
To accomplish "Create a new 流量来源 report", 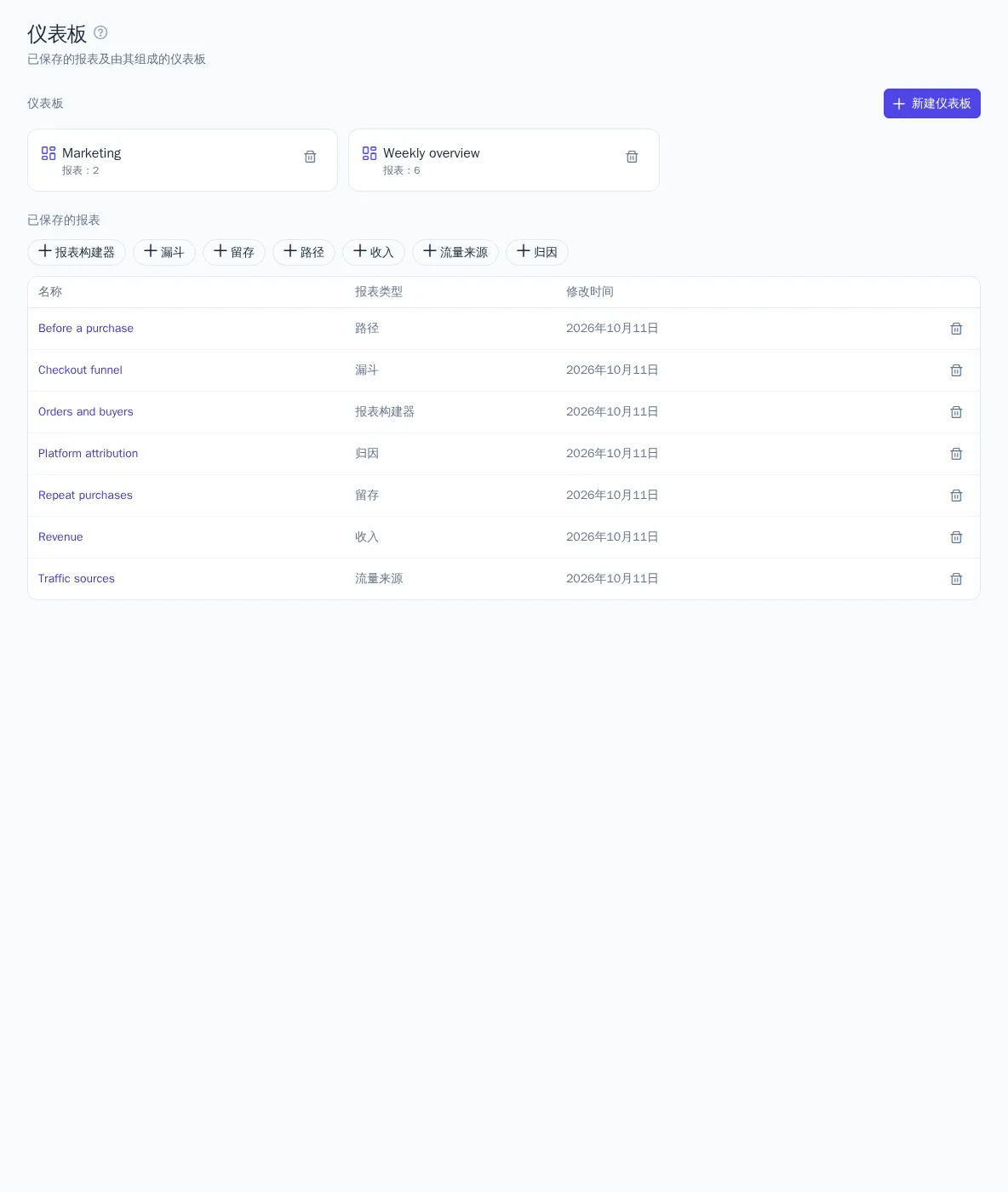I will [455, 252].
